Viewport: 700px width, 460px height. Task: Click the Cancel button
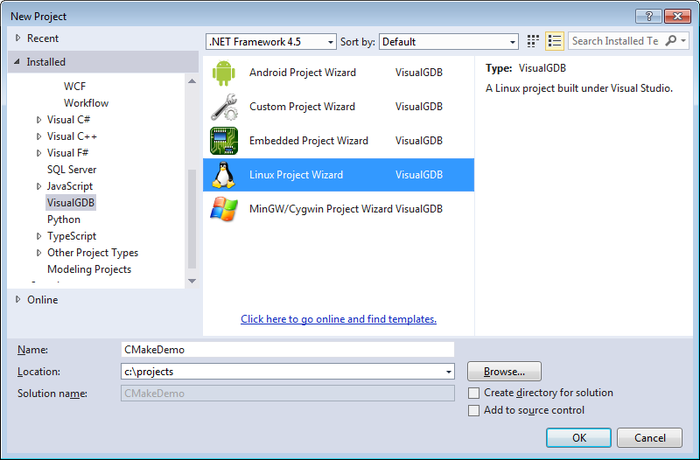[x=650, y=438]
